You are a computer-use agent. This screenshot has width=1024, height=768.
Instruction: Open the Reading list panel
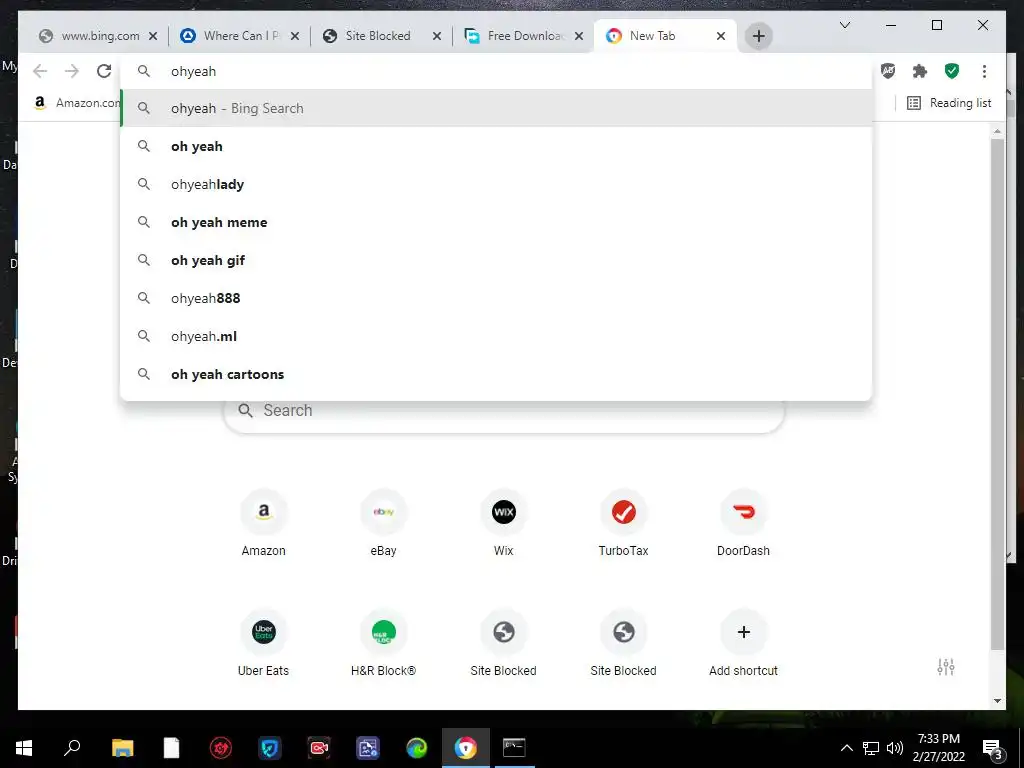coord(949,103)
